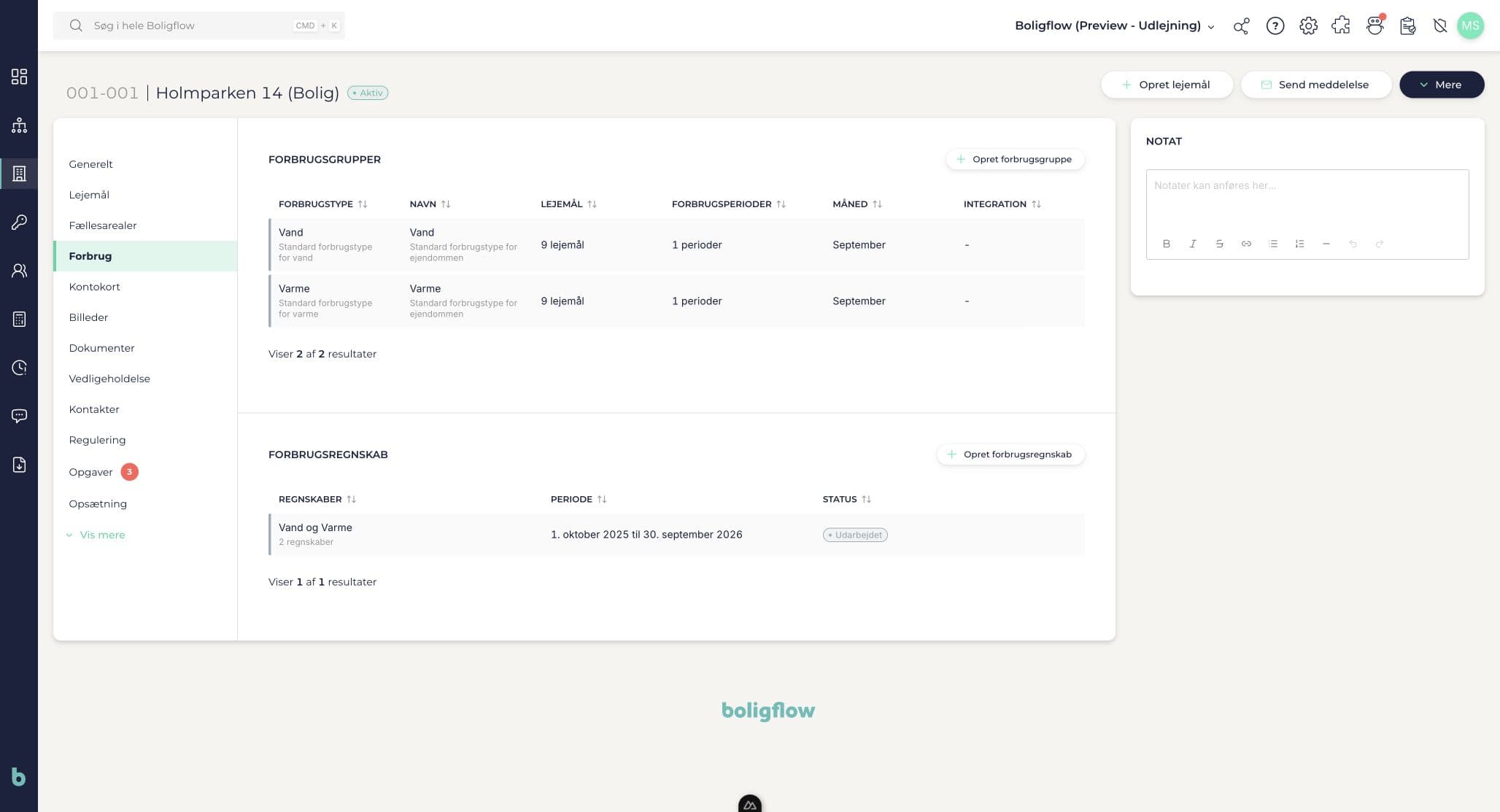This screenshot has height=812, width=1500.
Task: Open the clock reports sidebar icon
Action: (19, 368)
